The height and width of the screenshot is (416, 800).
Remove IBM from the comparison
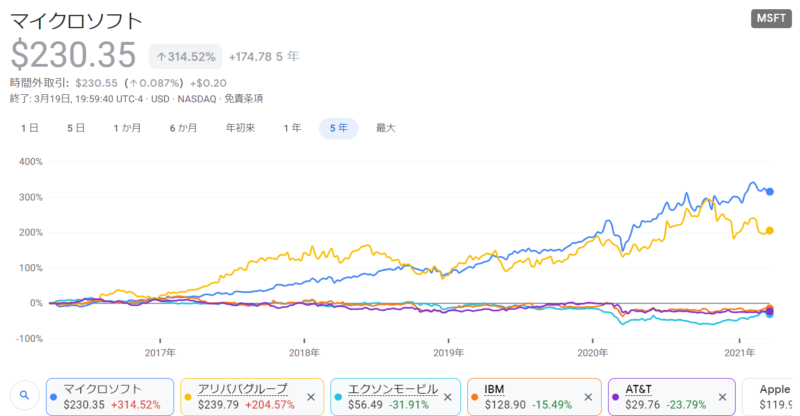pos(588,397)
